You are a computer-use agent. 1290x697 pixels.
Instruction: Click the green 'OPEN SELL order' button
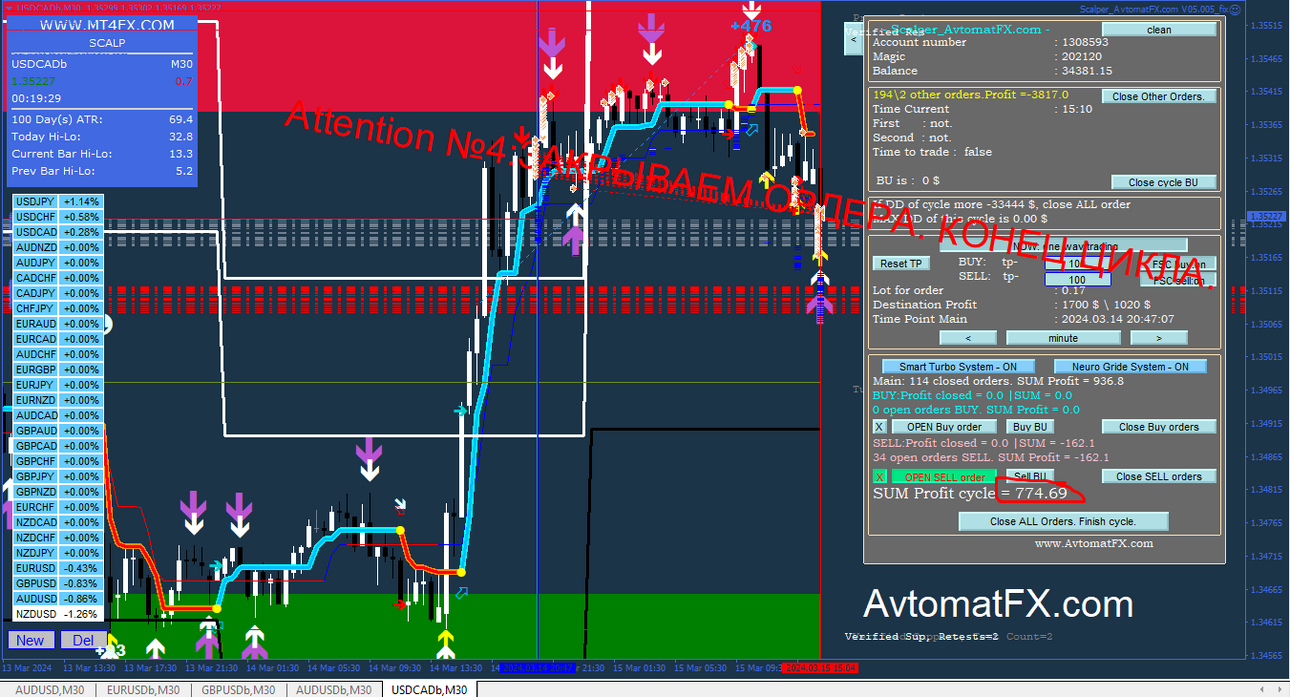point(944,477)
